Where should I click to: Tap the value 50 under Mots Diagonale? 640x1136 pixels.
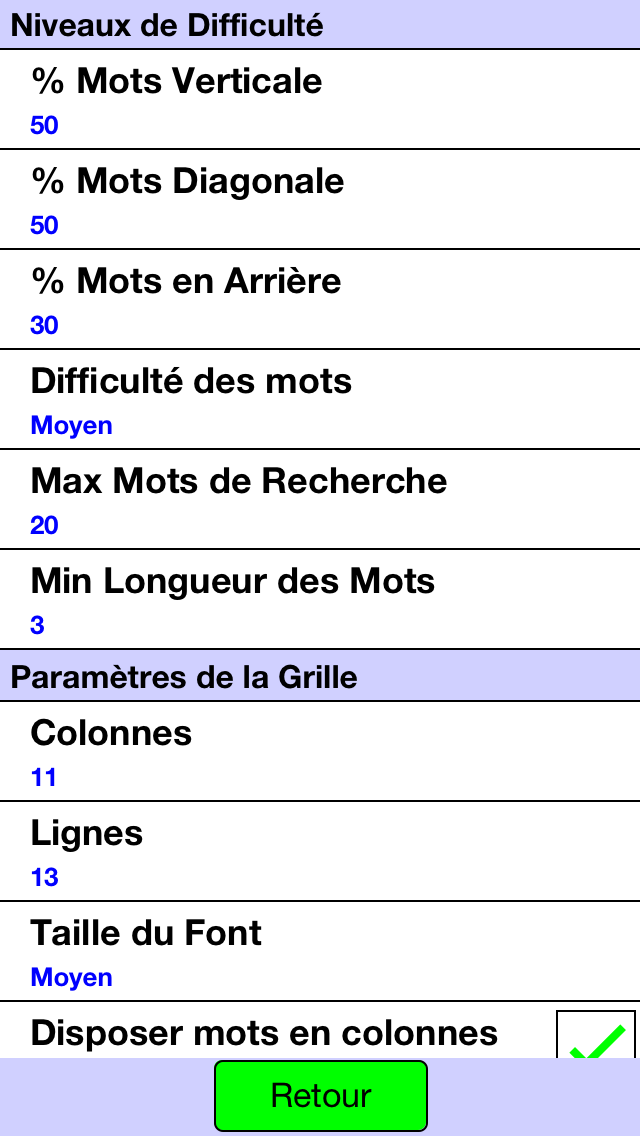[x=44, y=226]
